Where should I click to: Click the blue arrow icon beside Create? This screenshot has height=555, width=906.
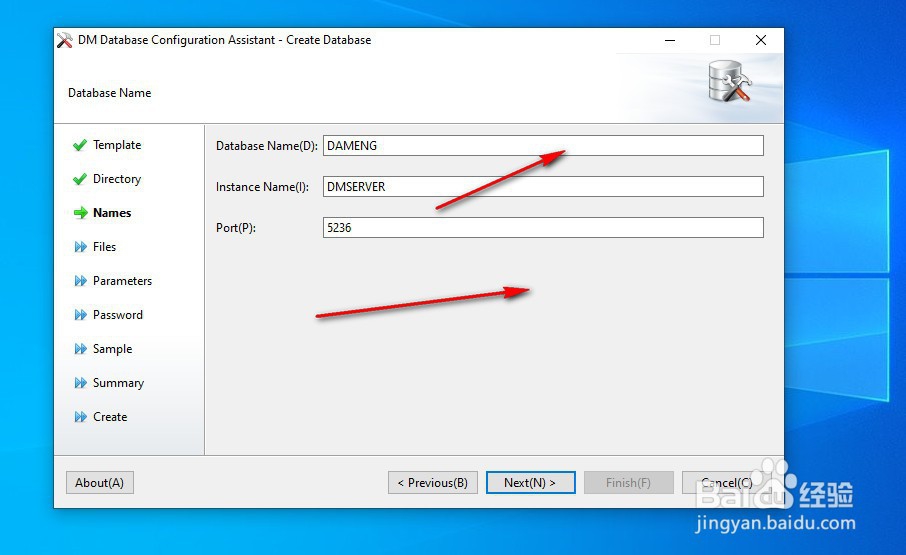click(80, 417)
